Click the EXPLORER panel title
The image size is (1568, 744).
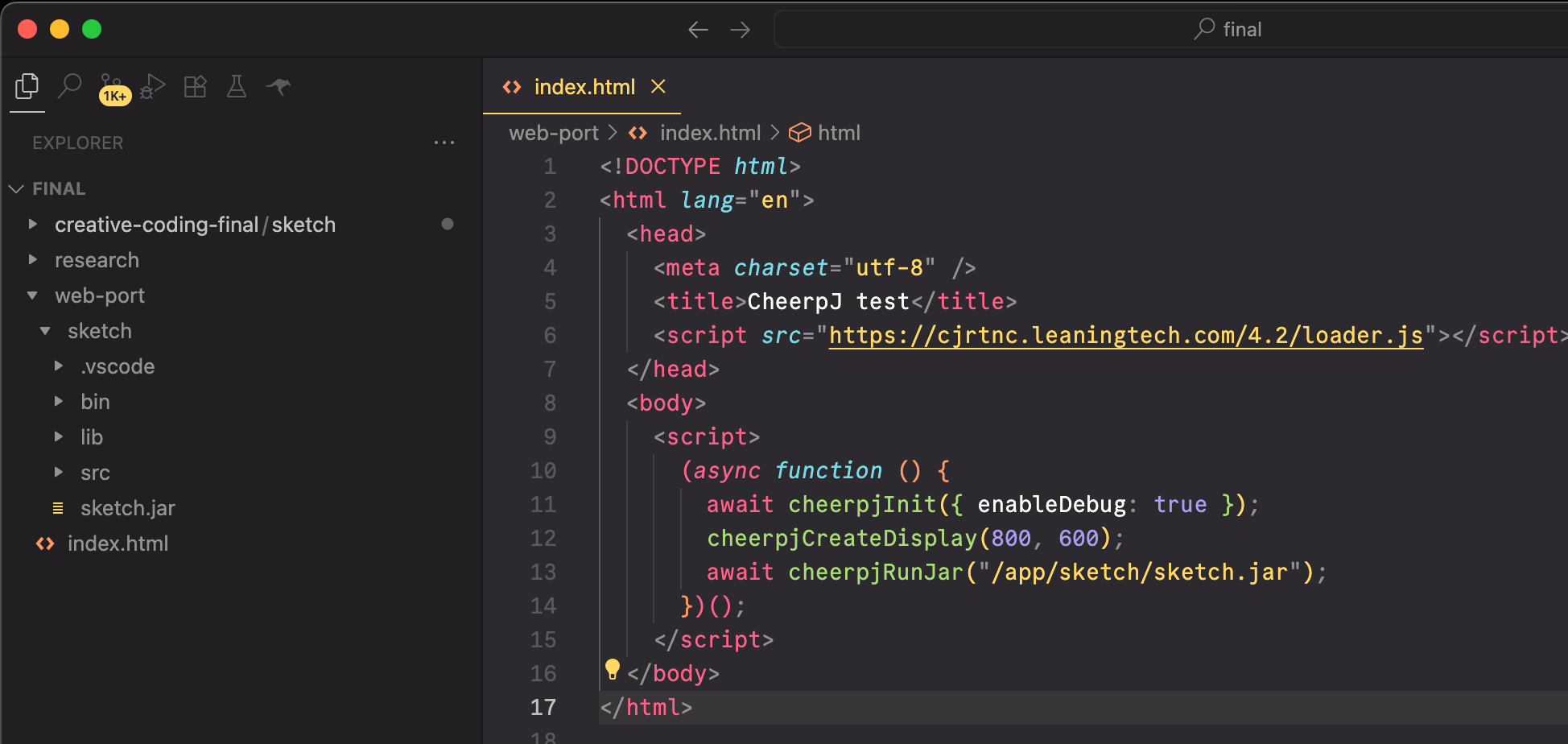[x=78, y=143]
